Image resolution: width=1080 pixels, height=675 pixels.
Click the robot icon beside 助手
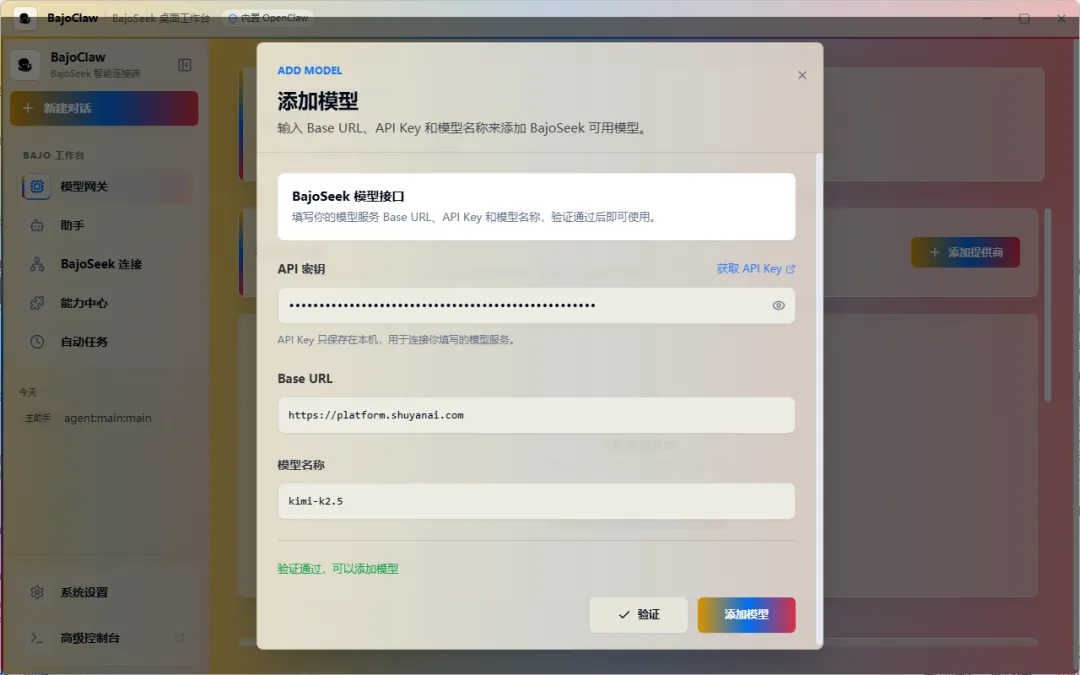click(x=37, y=225)
